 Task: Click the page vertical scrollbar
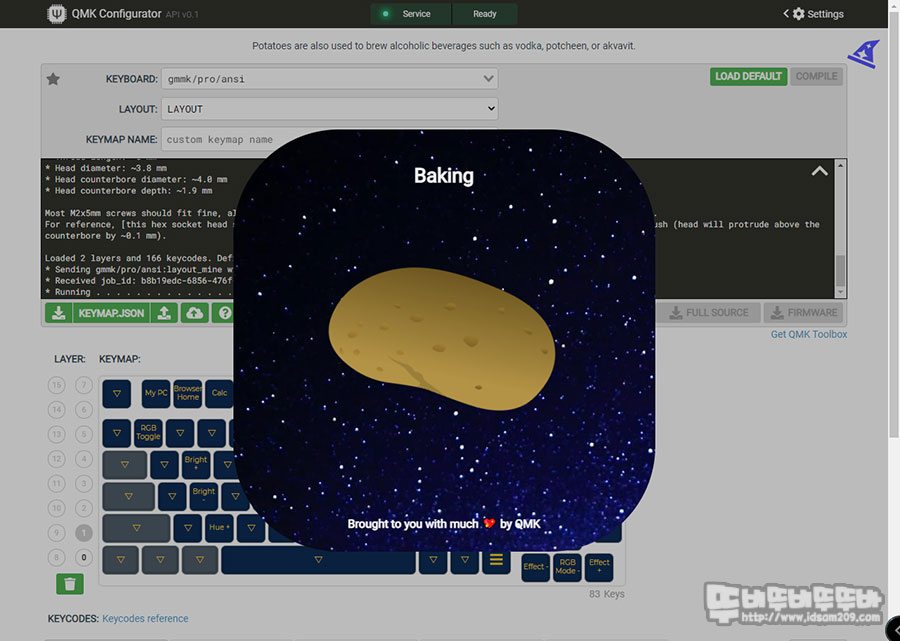(x=894, y=224)
